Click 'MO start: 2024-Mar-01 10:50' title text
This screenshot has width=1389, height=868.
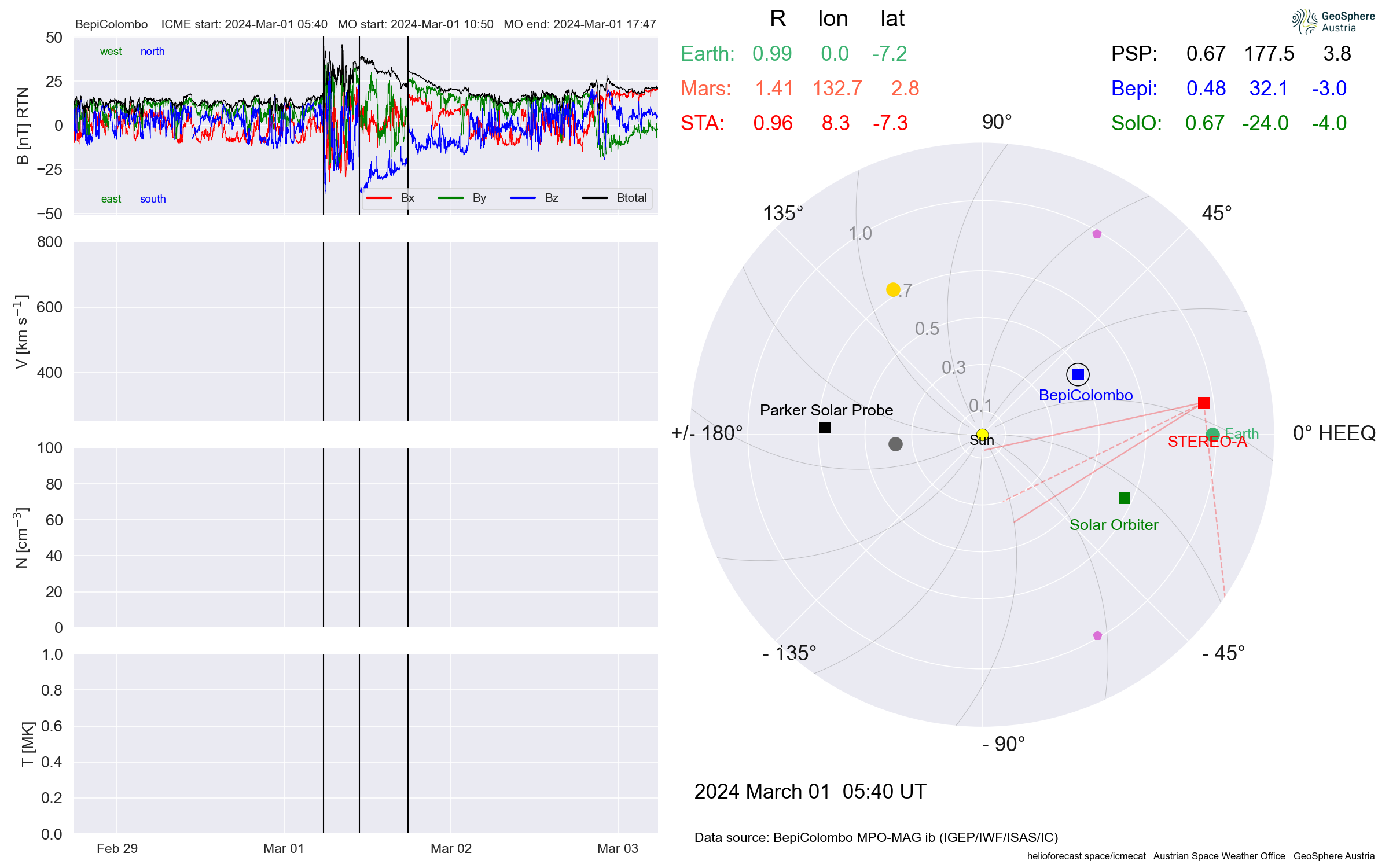coord(416,24)
